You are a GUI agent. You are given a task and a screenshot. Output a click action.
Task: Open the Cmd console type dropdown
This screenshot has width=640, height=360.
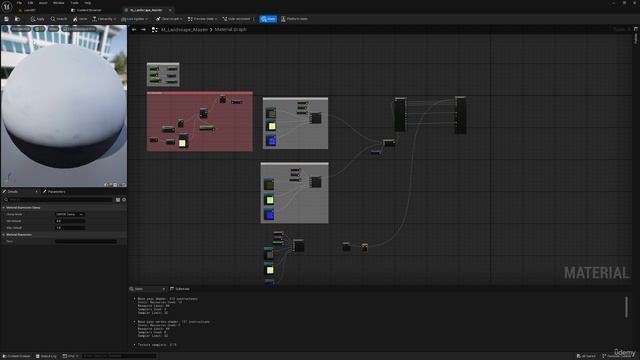70,356
